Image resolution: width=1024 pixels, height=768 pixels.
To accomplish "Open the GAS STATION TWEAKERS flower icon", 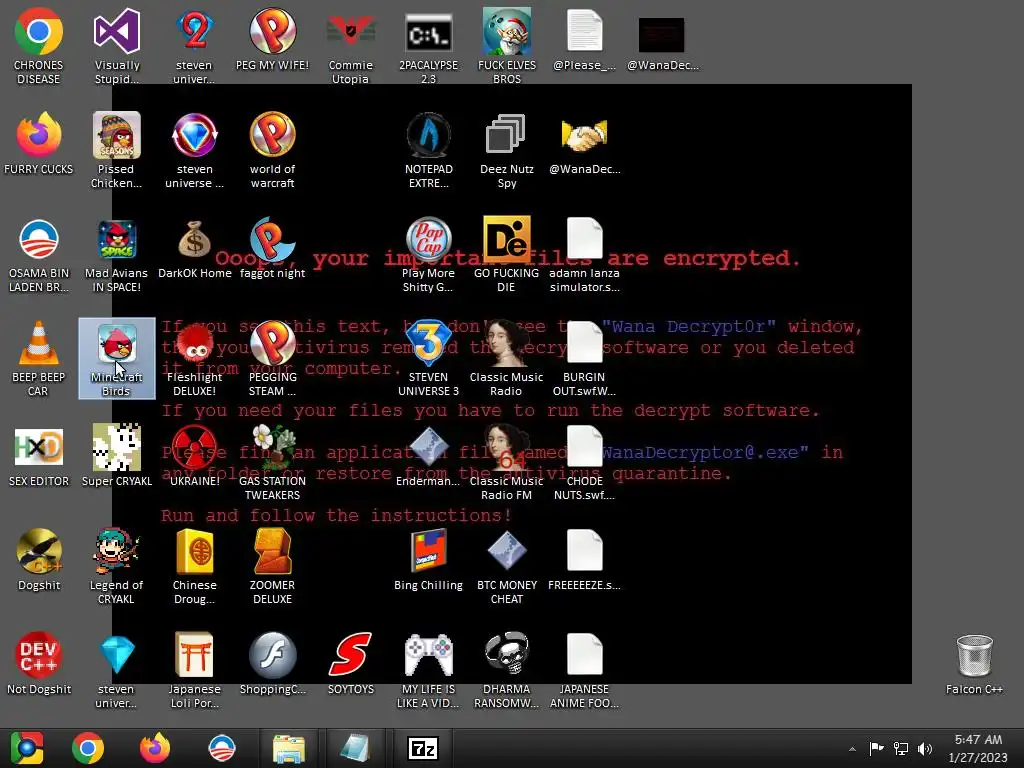I will 272,447.
